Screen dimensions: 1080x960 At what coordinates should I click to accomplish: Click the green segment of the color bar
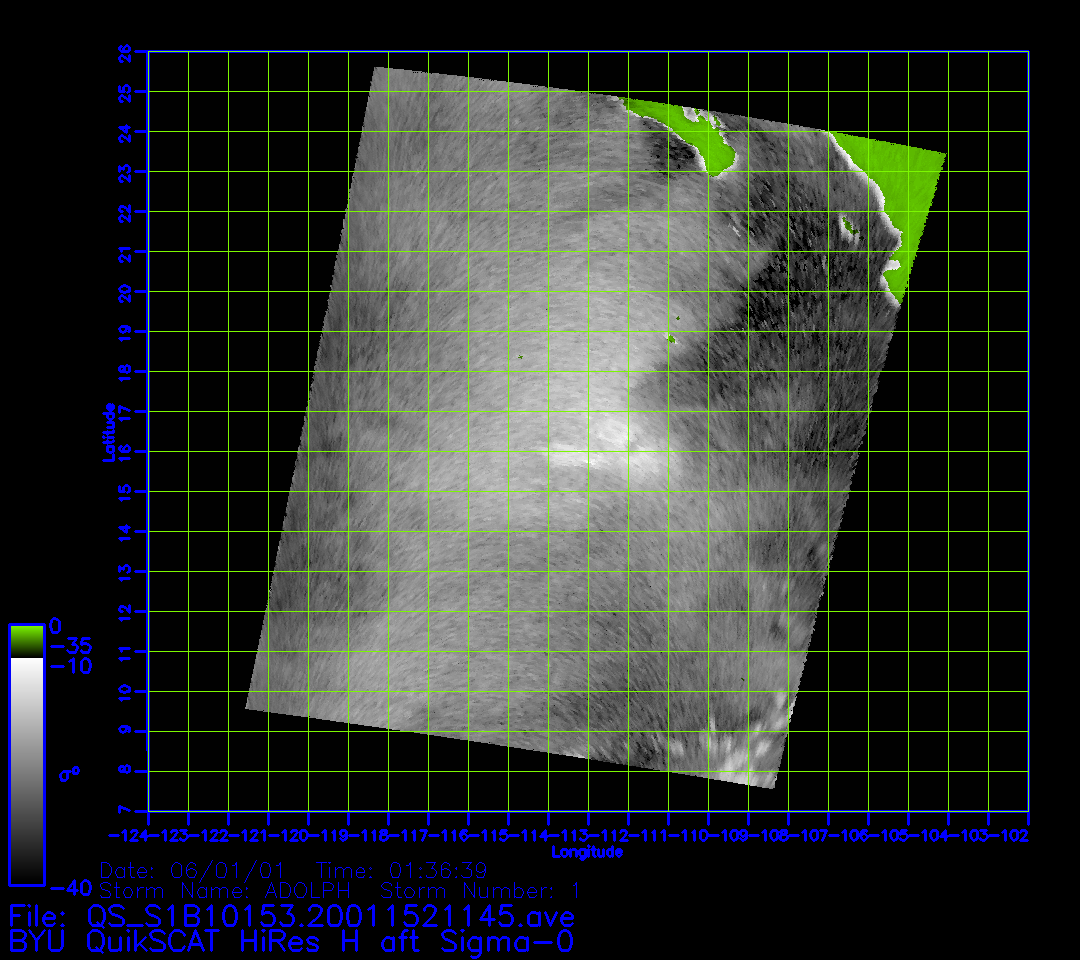(x=26, y=640)
